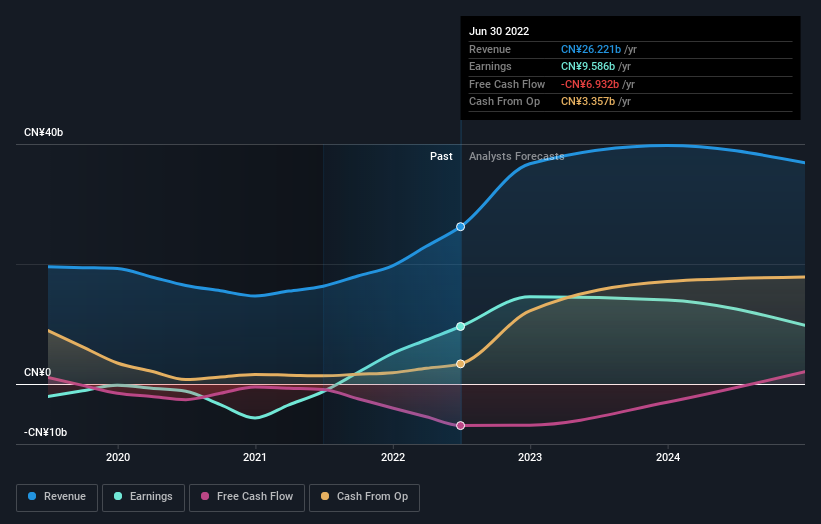Click the CN¥9.586b earnings value

click(x=588, y=66)
